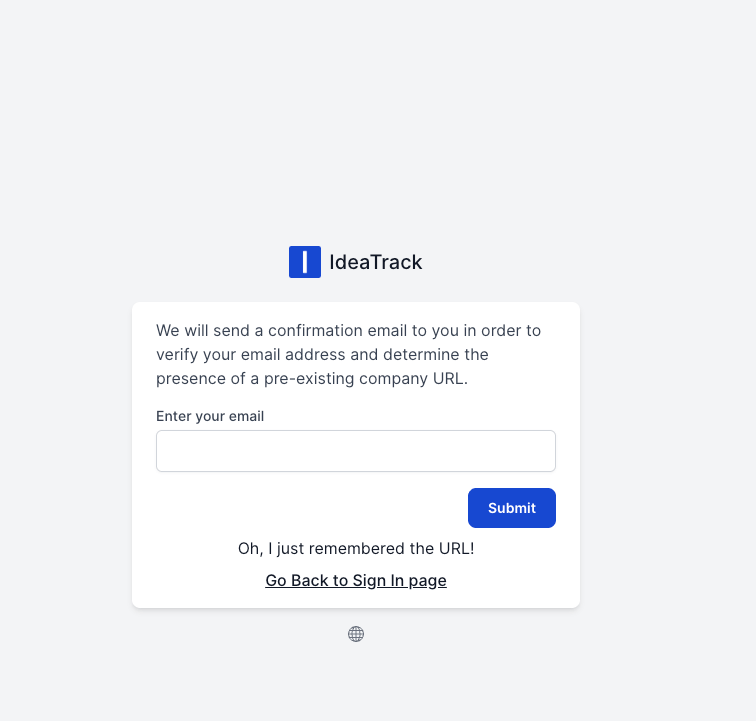756x721 pixels.
Task: Place cursor in the empty email text box
Action: point(356,451)
